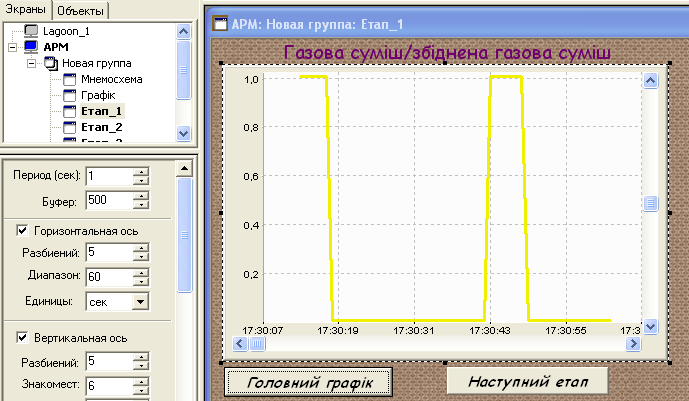This screenshot has height=401, width=689.
Task: Increase the Буфер value
Action: [141, 195]
